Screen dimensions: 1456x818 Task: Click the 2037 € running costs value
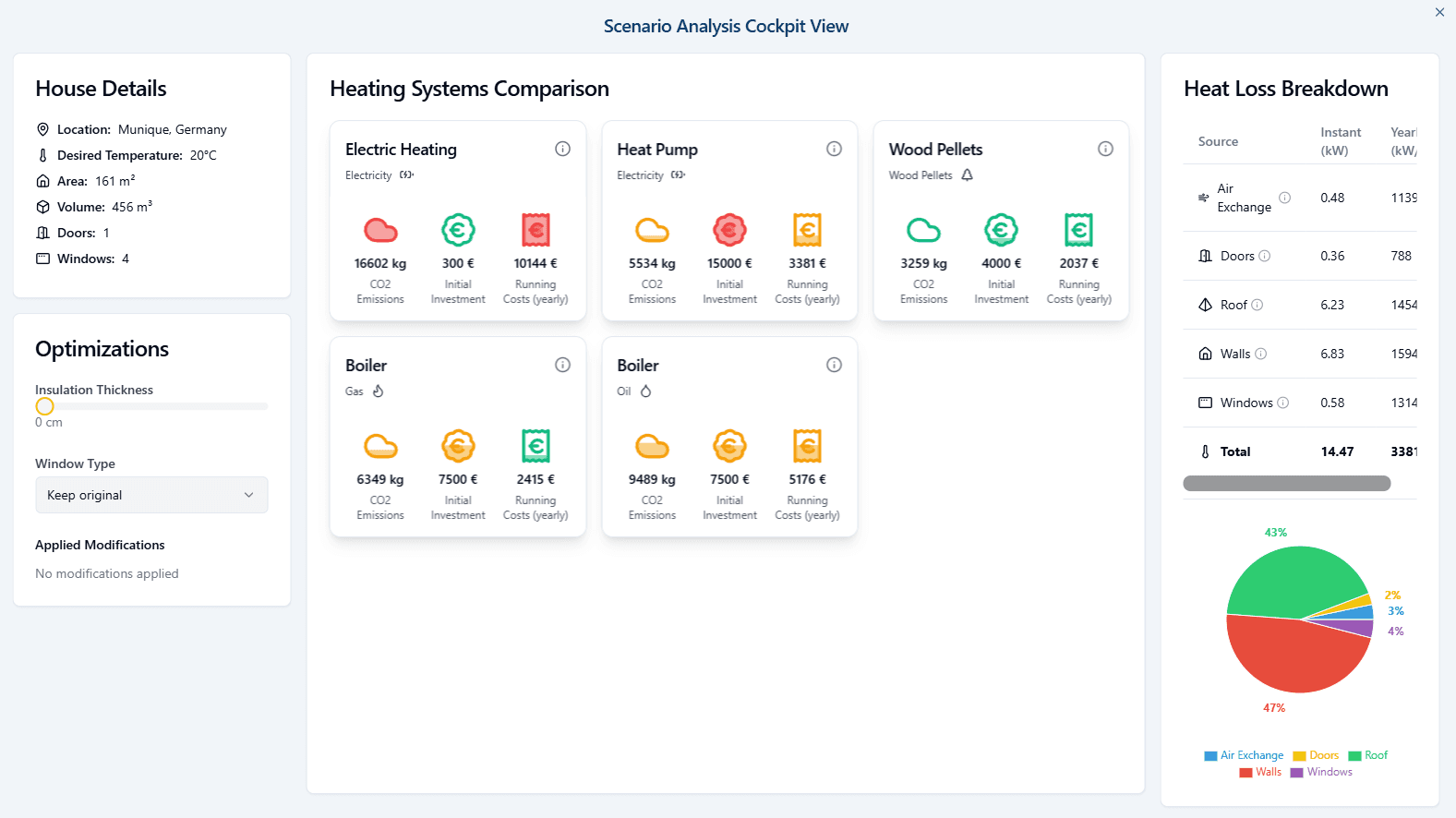(1078, 263)
